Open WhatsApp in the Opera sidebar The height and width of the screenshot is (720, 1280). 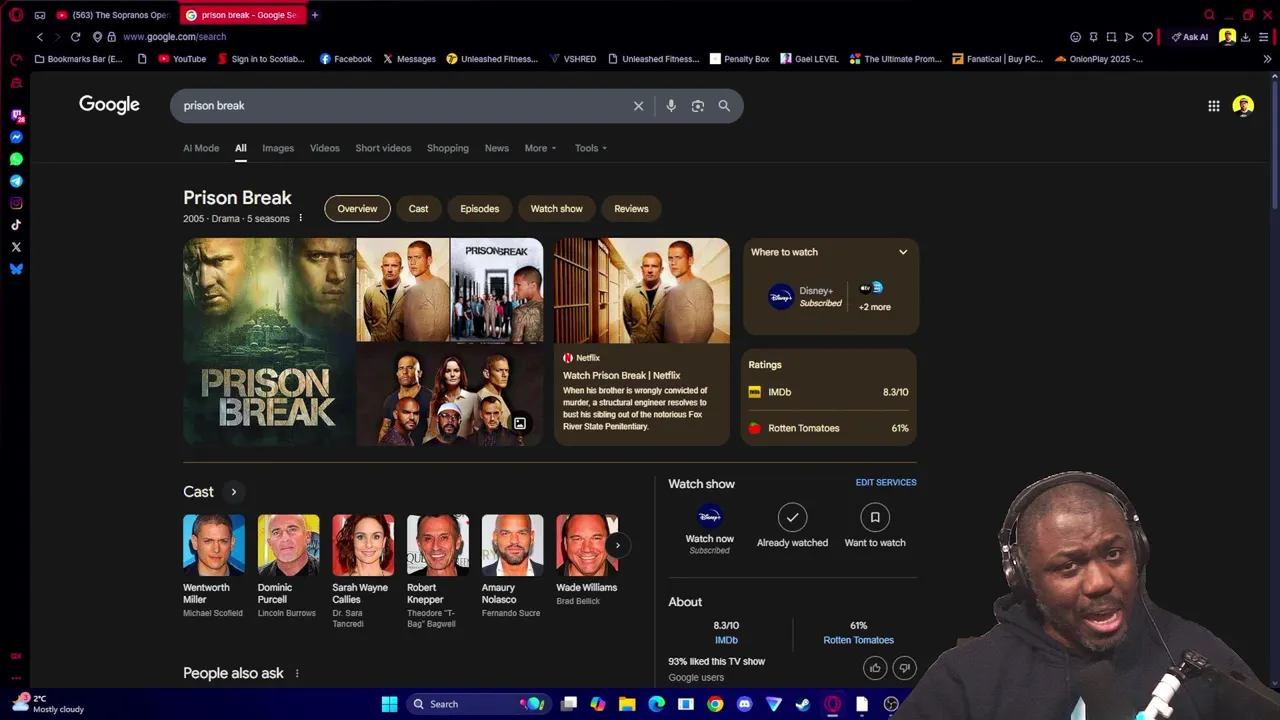(x=16, y=159)
